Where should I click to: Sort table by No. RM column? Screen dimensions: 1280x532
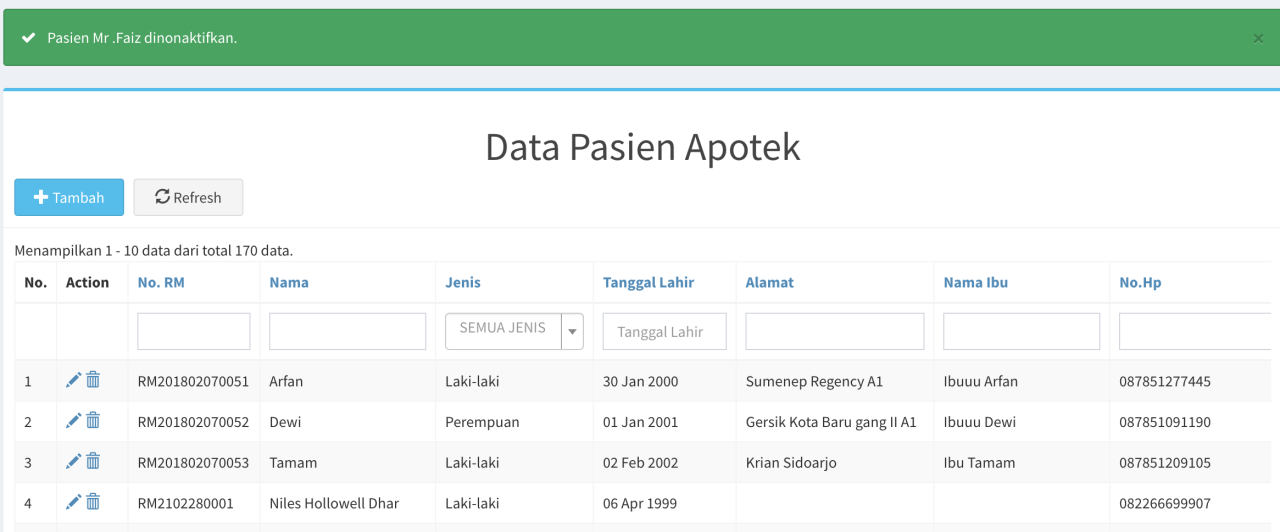tap(161, 283)
